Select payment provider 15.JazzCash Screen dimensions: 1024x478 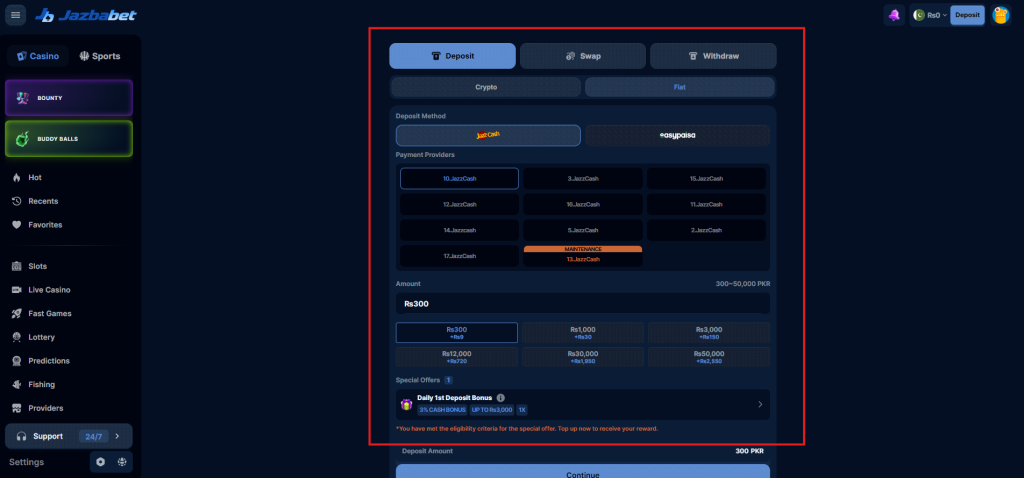(x=706, y=178)
